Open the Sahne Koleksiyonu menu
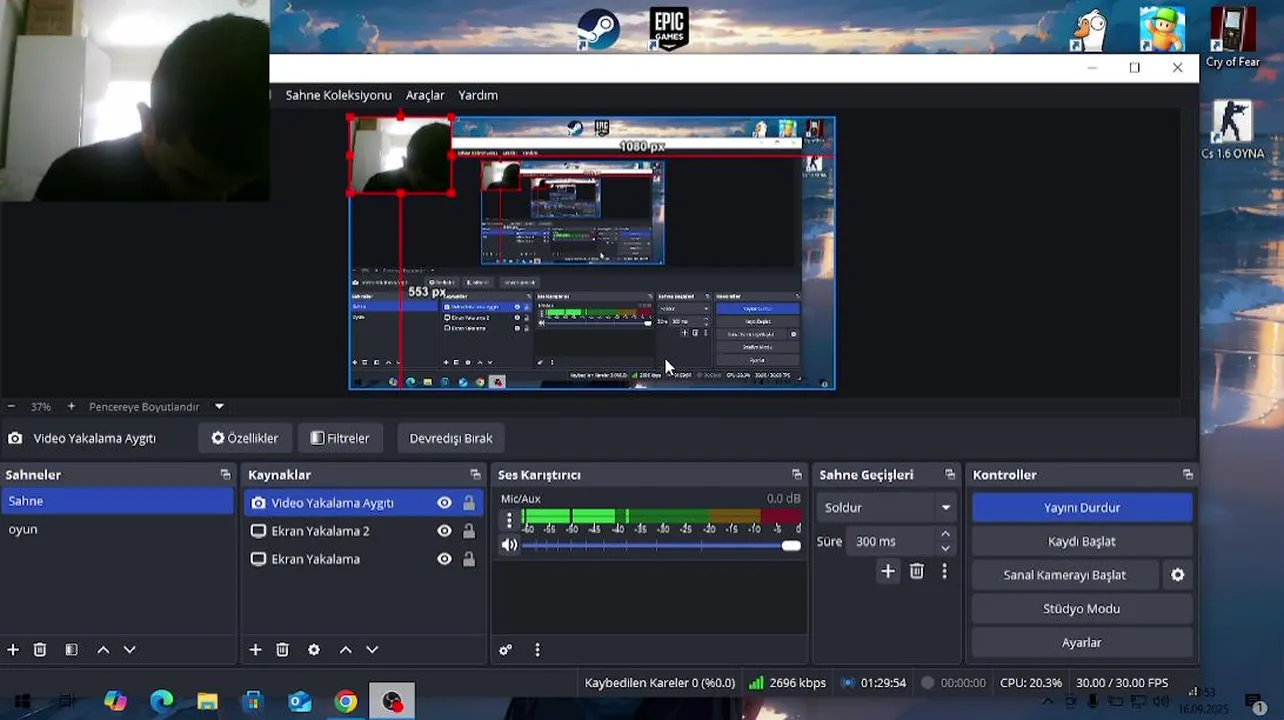This screenshot has width=1284, height=720. pyautogui.click(x=338, y=95)
